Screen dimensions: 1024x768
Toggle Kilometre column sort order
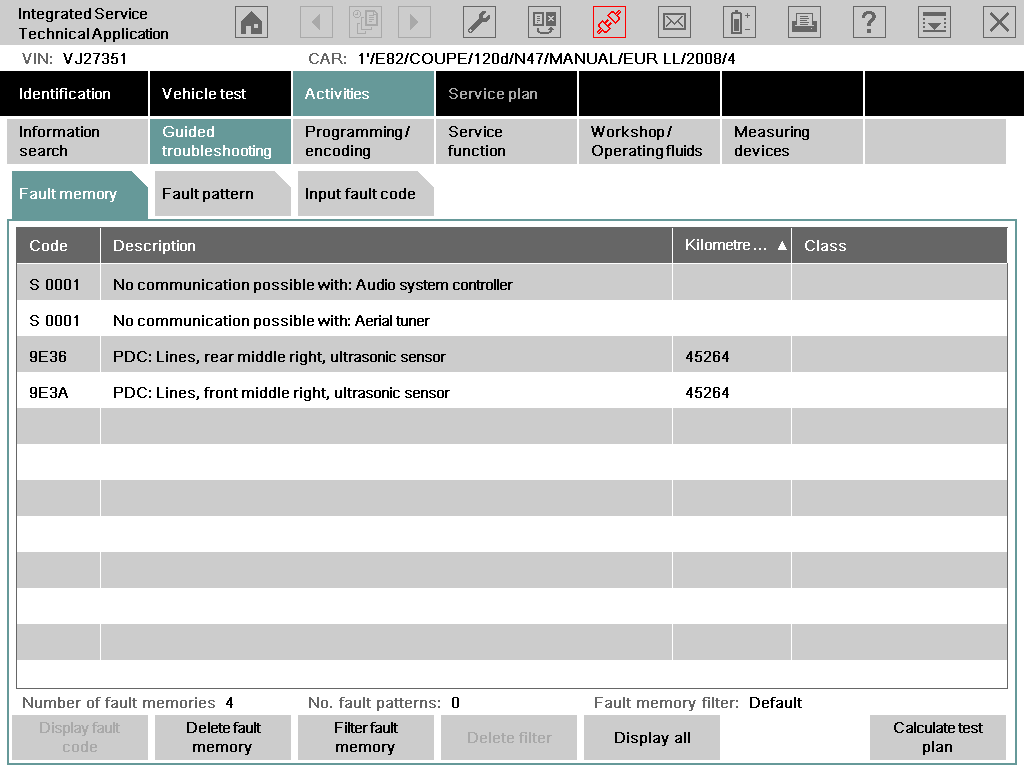pyautogui.click(x=731, y=245)
